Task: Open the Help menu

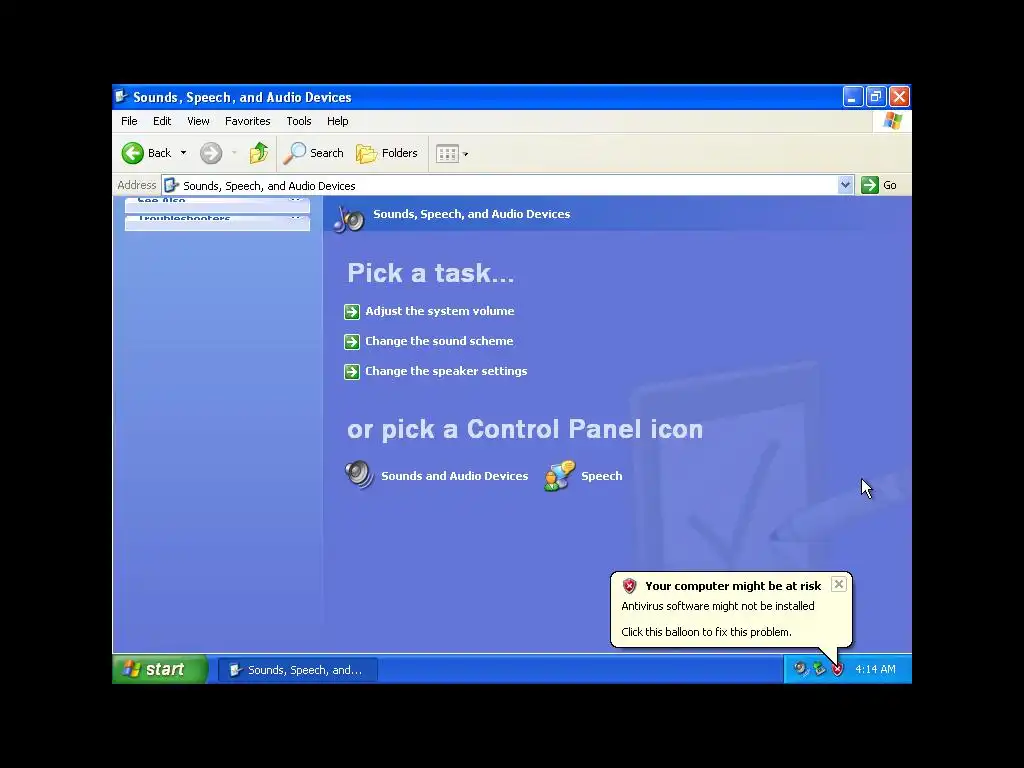Action: pyautogui.click(x=338, y=121)
